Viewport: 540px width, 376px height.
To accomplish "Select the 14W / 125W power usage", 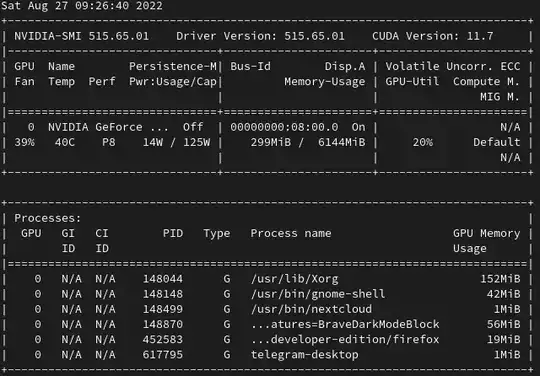I will pos(176,142).
